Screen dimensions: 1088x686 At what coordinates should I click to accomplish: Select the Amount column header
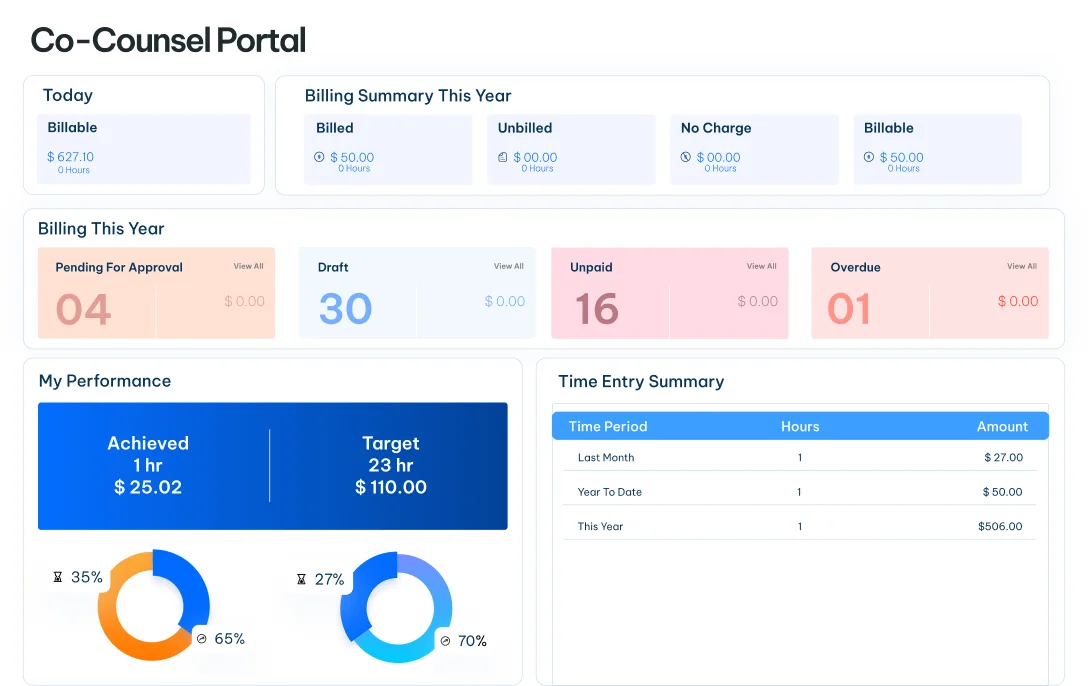pos(1002,427)
